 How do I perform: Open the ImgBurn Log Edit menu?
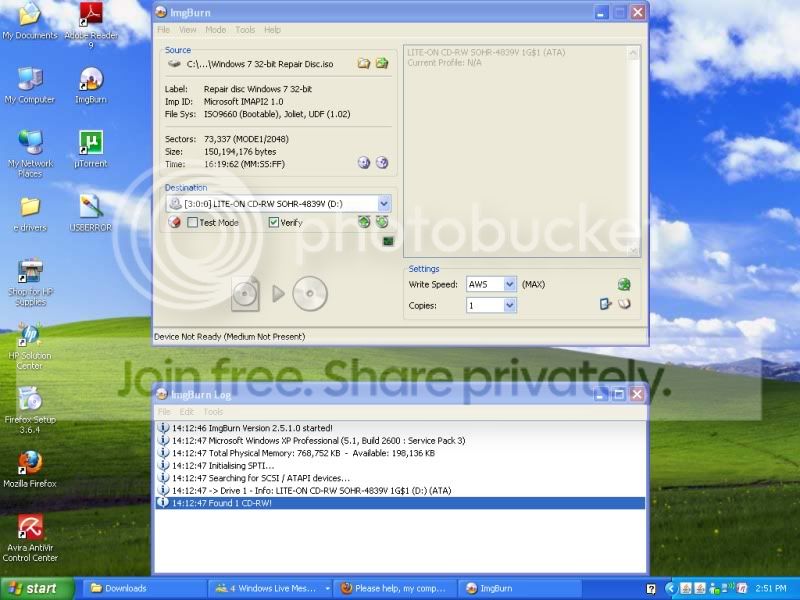point(187,412)
